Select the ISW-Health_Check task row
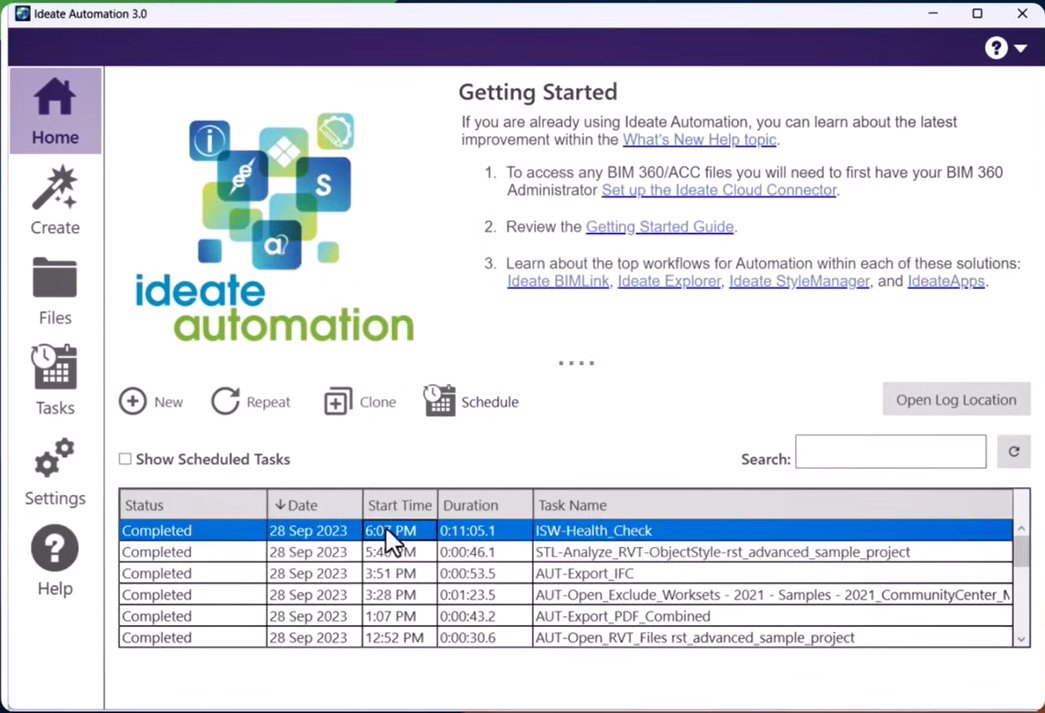Viewport: 1045px width, 713px height. click(x=566, y=530)
